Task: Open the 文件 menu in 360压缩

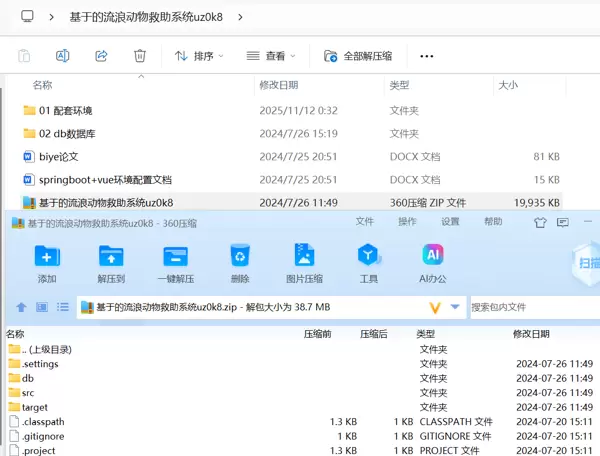Action: (365, 222)
